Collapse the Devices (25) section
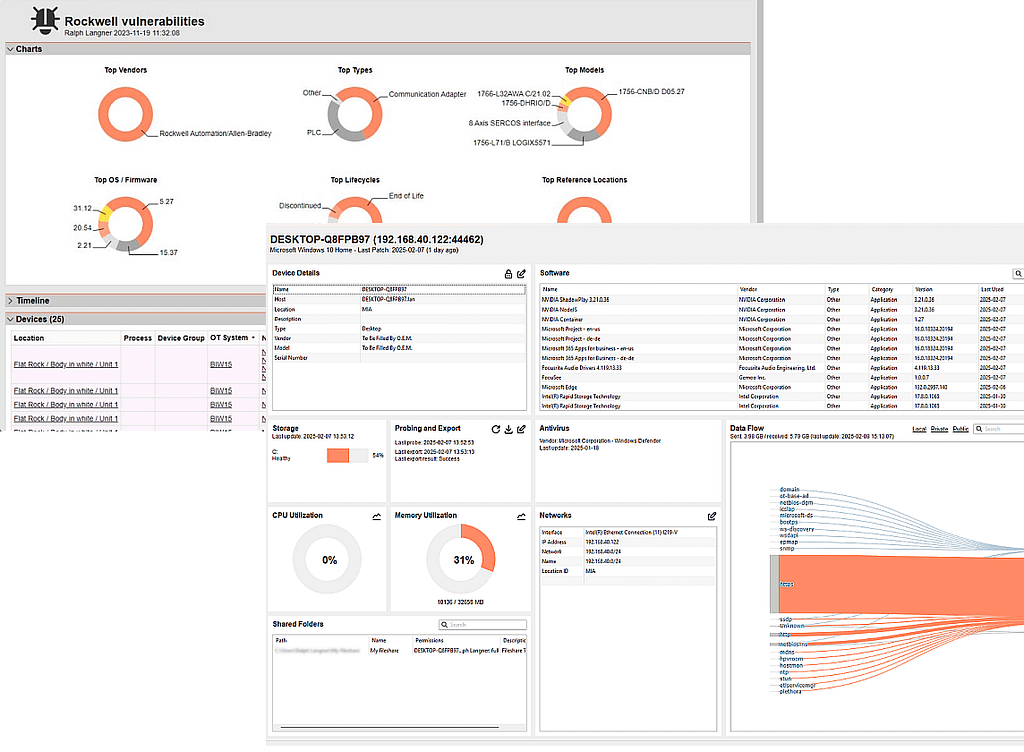The image size is (1024, 752). tap(10, 319)
